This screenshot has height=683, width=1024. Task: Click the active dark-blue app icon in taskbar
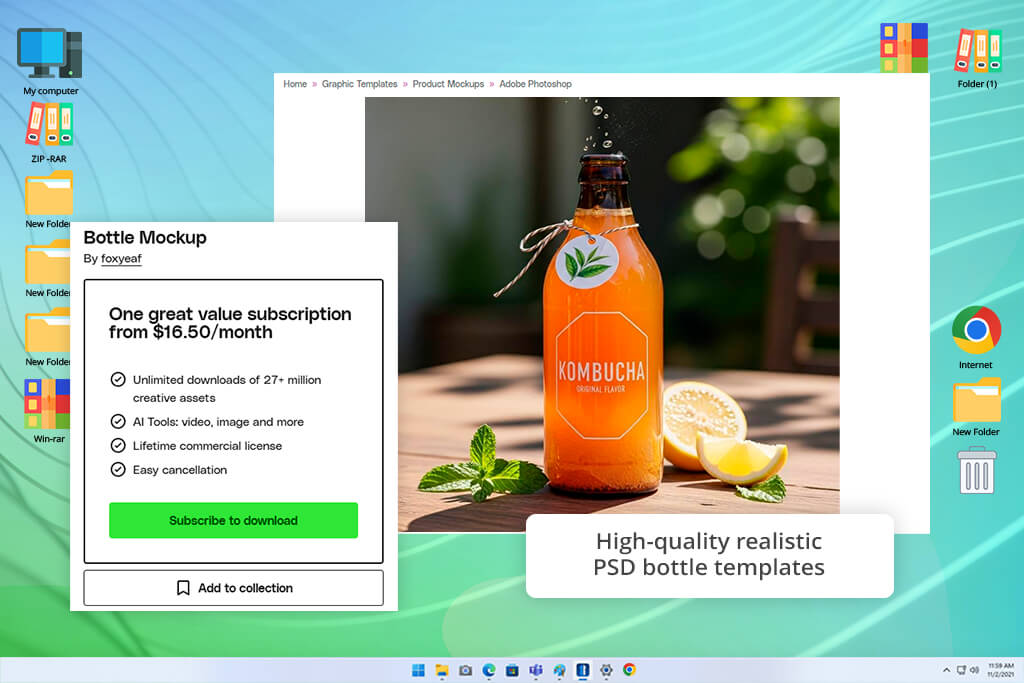pos(583,670)
